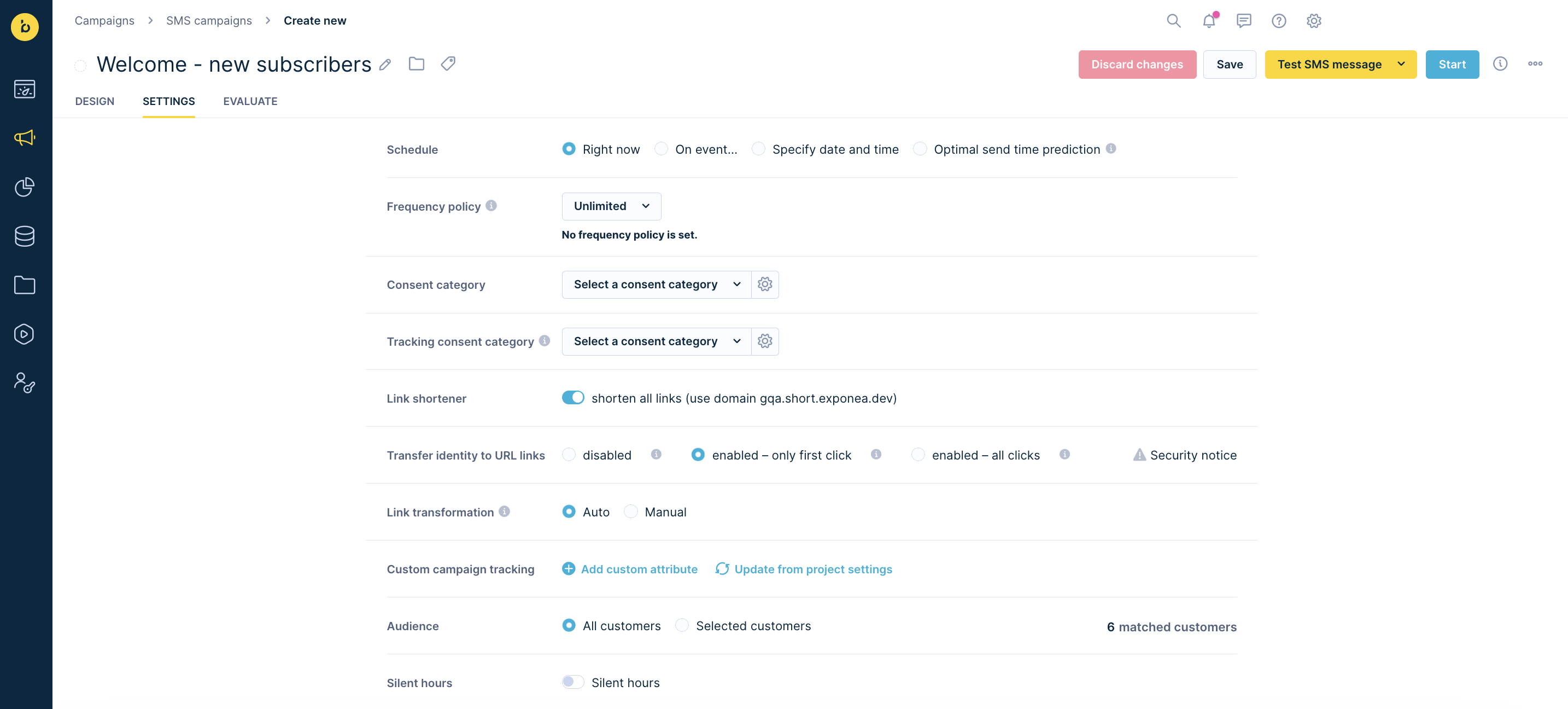
Task: Open the Data & Assets database sidebar icon
Action: (x=25, y=236)
